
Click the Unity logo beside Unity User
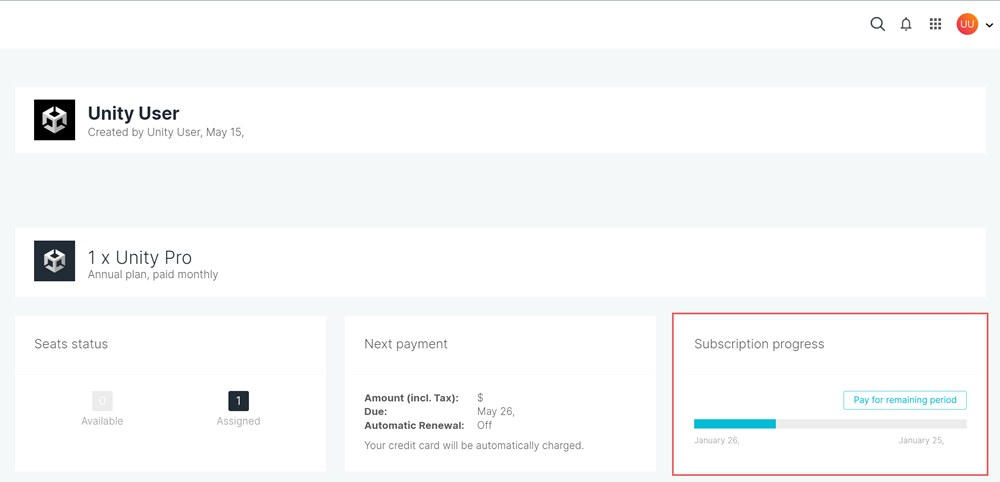(54, 119)
